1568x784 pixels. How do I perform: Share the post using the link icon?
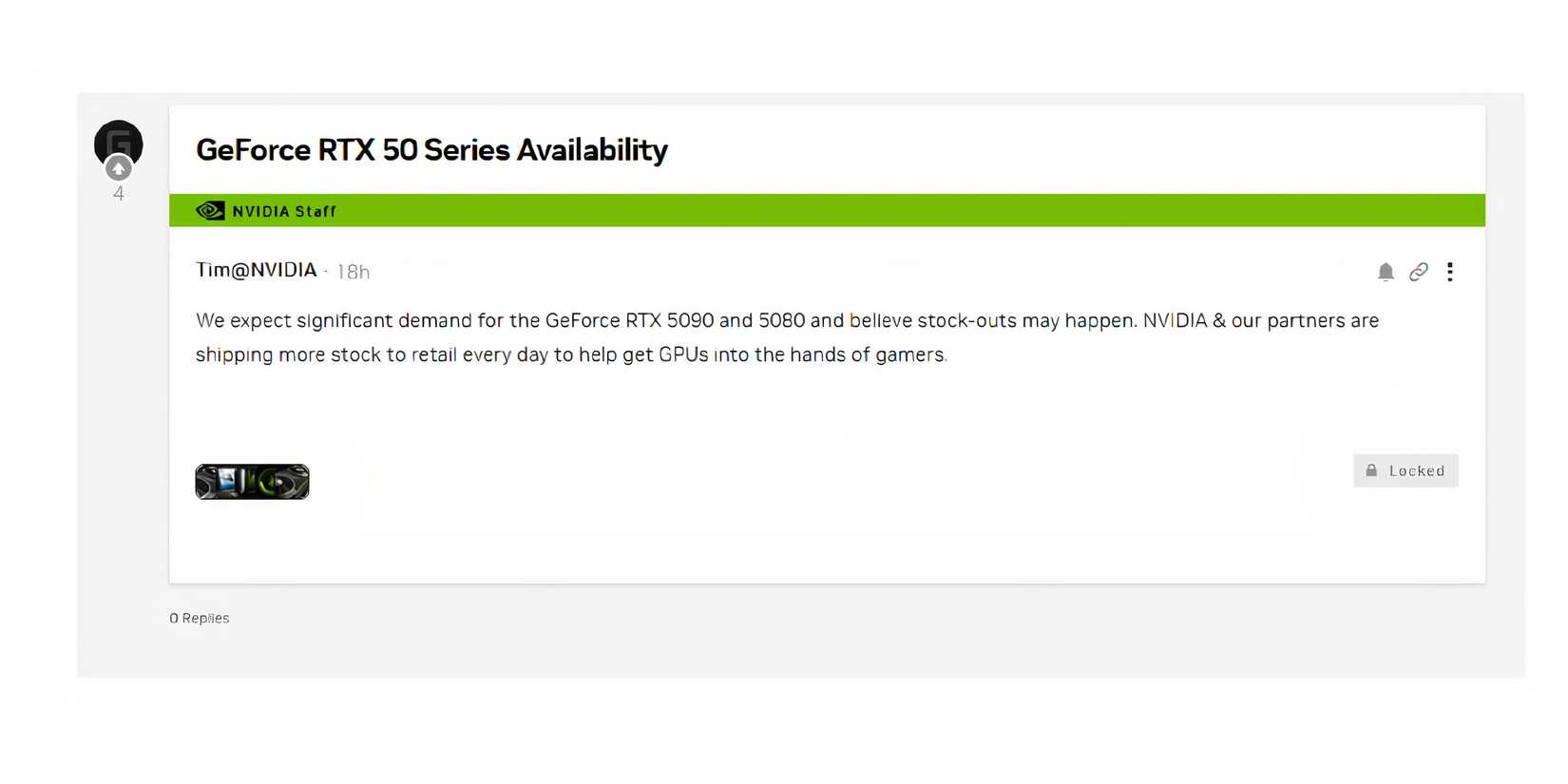click(1418, 272)
